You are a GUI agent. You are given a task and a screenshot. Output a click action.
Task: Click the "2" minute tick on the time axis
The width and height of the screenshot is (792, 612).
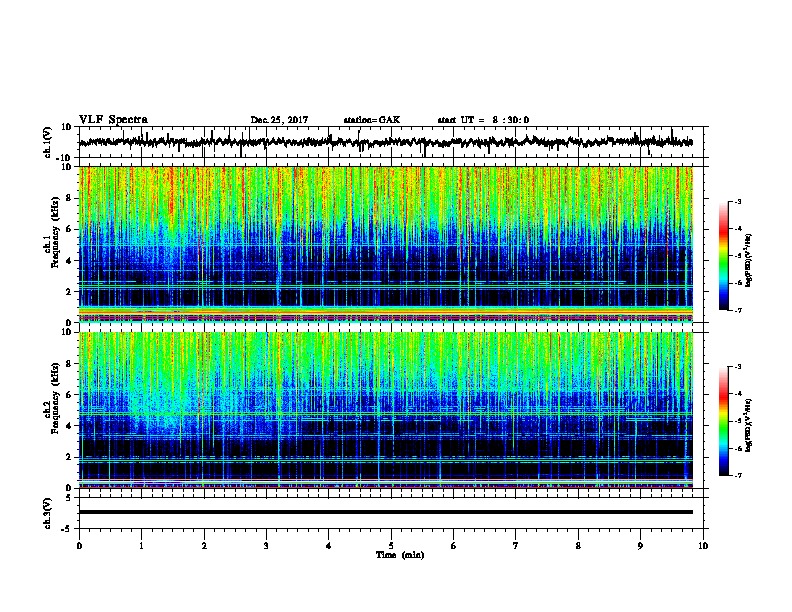pos(204,546)
